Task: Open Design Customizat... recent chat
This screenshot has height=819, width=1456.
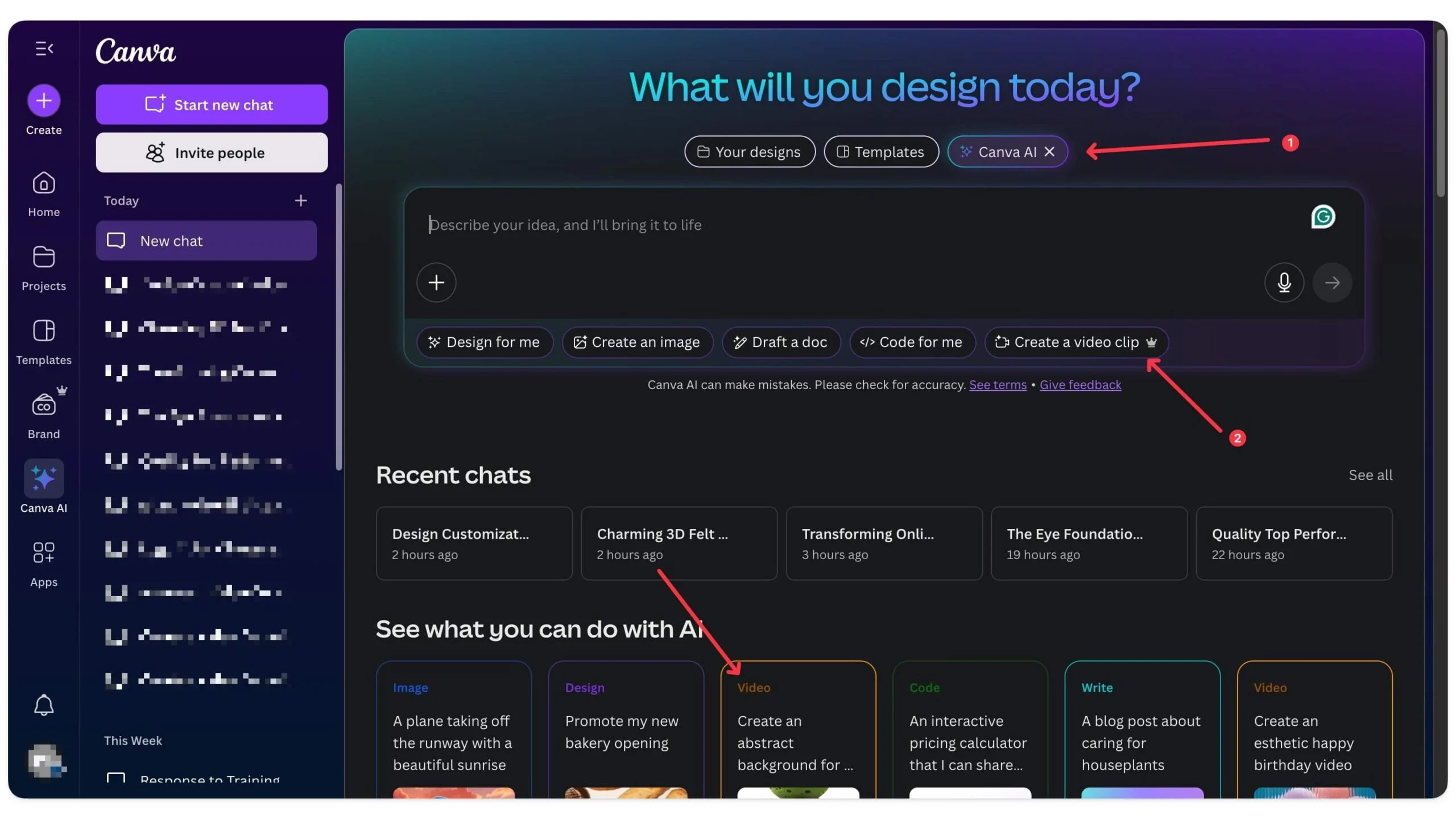Action: click(x=474, y=543)
